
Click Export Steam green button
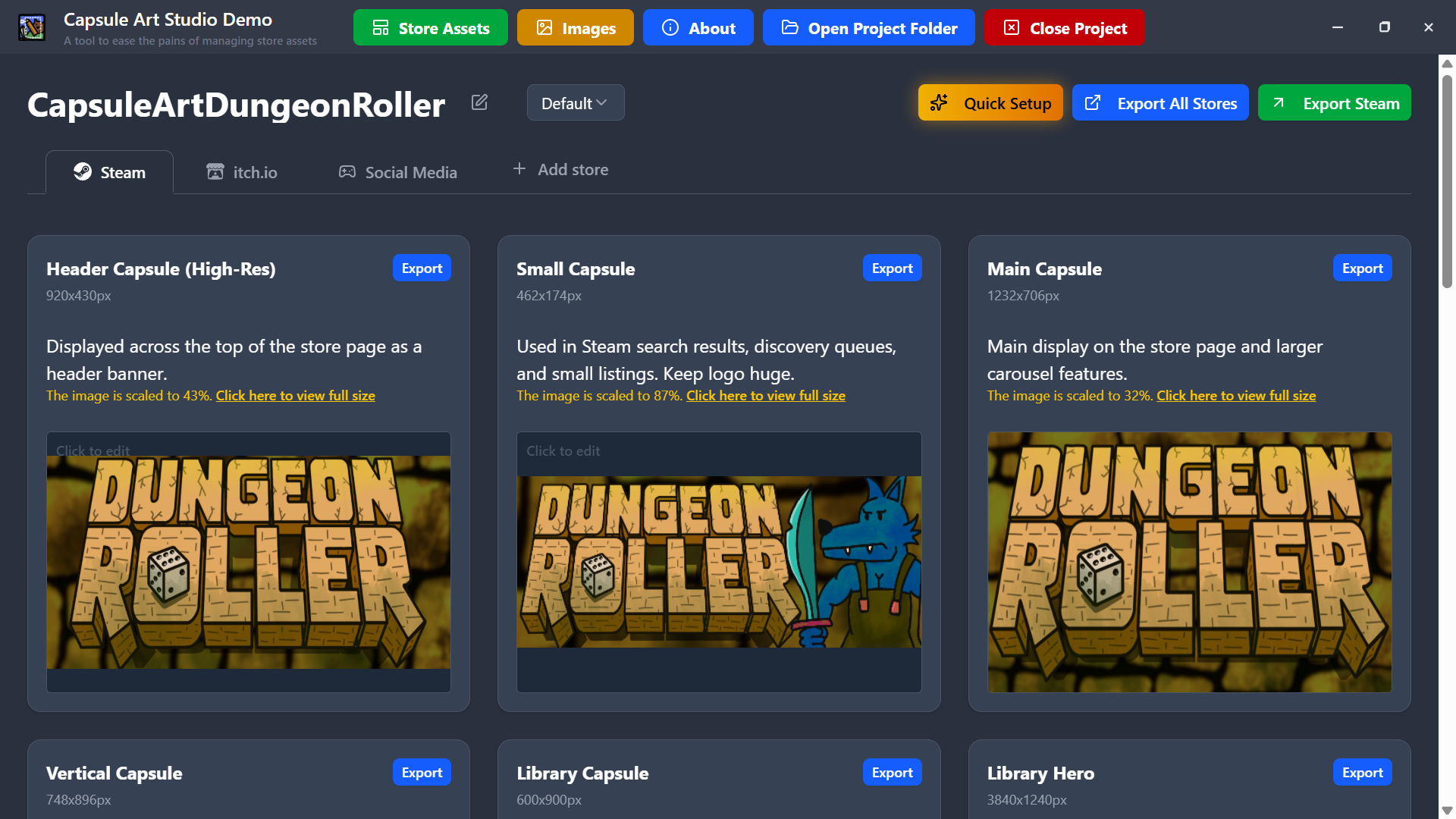1334,103
